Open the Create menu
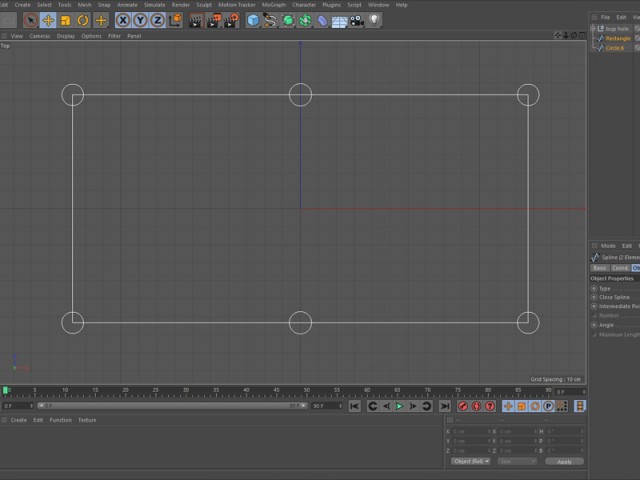Screen dimensions: 640x480 click(x=22, y=5)
